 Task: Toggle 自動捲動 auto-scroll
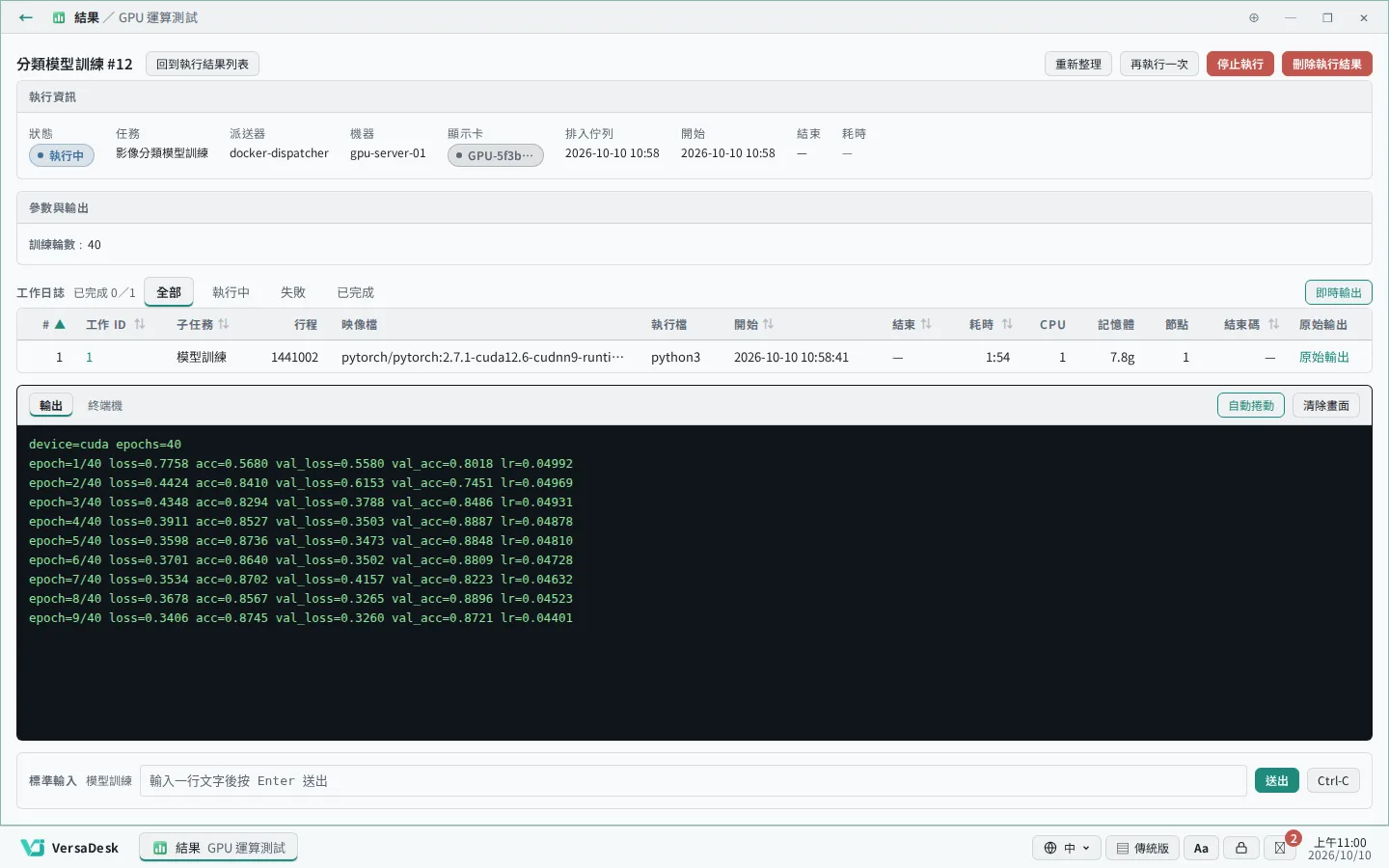[x=1251, y=406]
